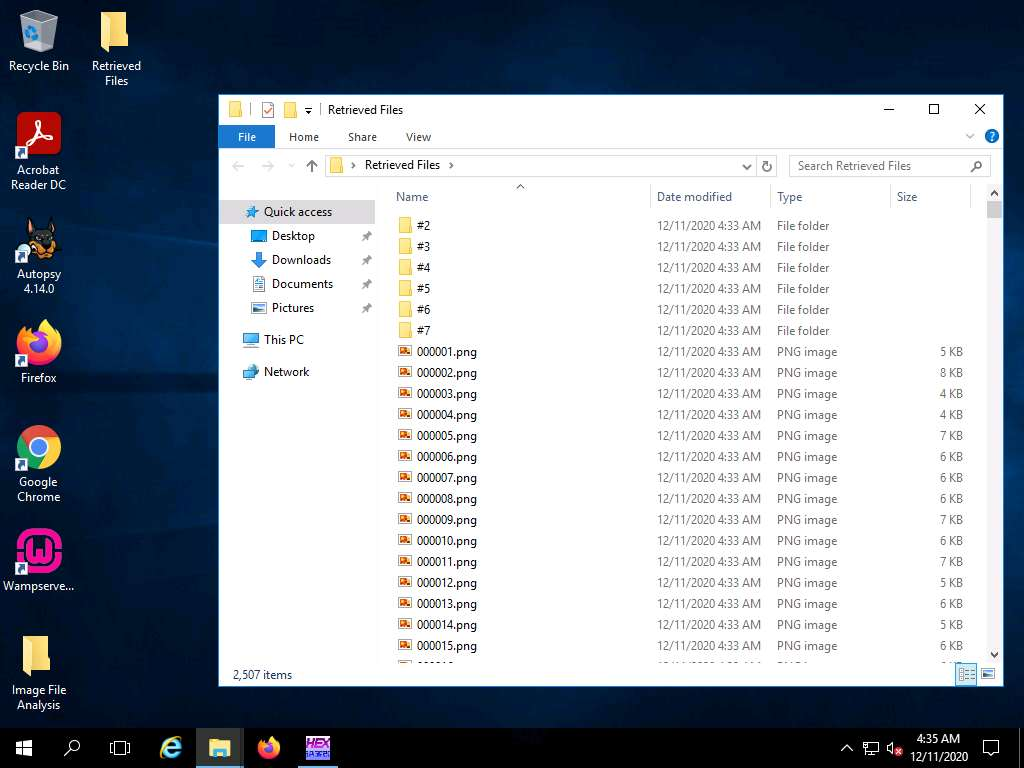Viewport: 1024px width, 768px height.
Task: Unpin Pictures from Quick access
Action: pos(366,308)
